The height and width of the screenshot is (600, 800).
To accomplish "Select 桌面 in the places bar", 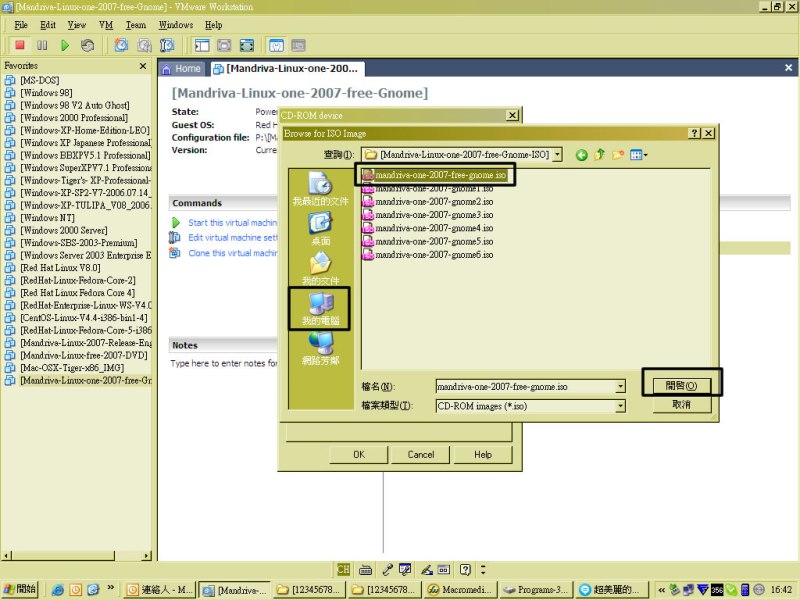I will [320, 229].
